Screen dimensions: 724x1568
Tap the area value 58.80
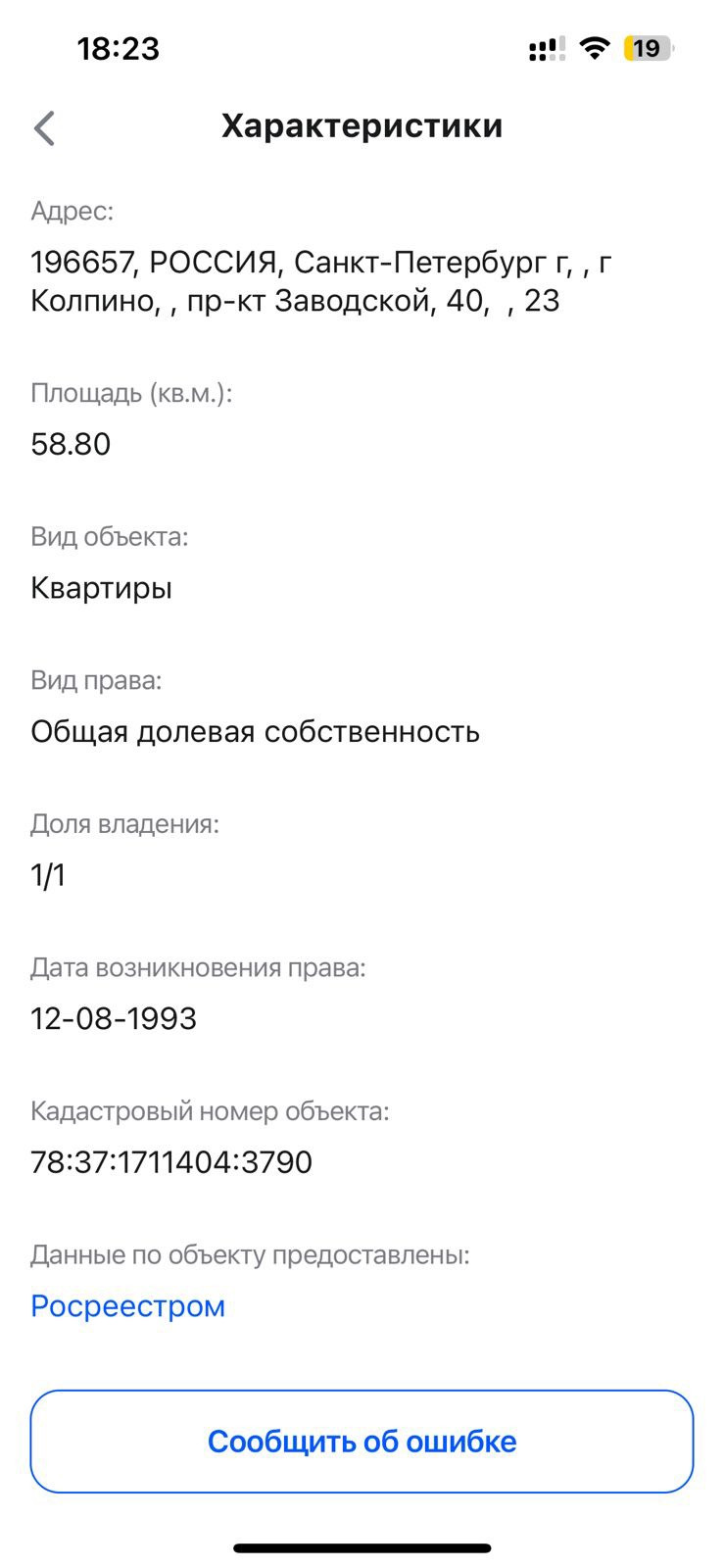[x=71, y=444]
